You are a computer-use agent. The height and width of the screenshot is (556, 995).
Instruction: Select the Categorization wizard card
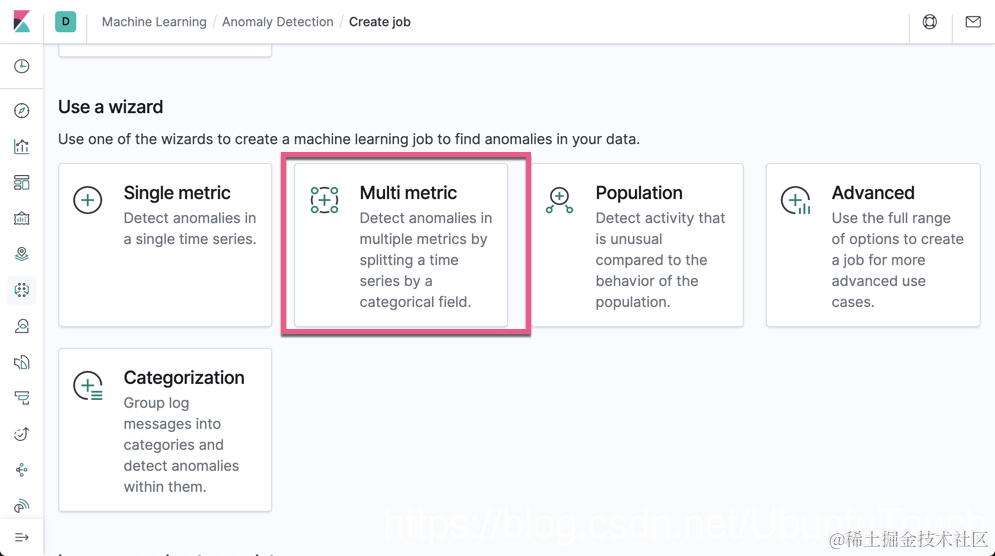coord(165,430)
